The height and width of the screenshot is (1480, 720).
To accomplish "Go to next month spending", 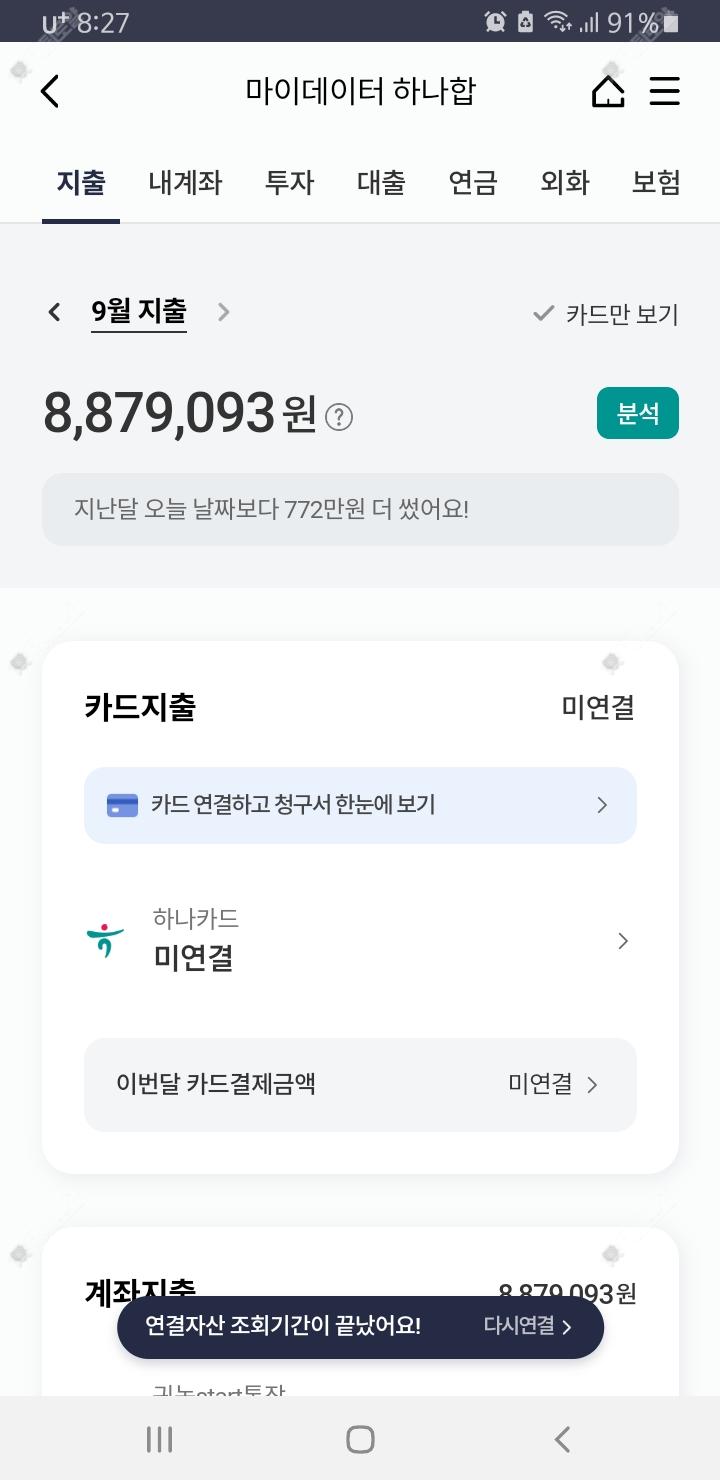I will pos(224,312).
